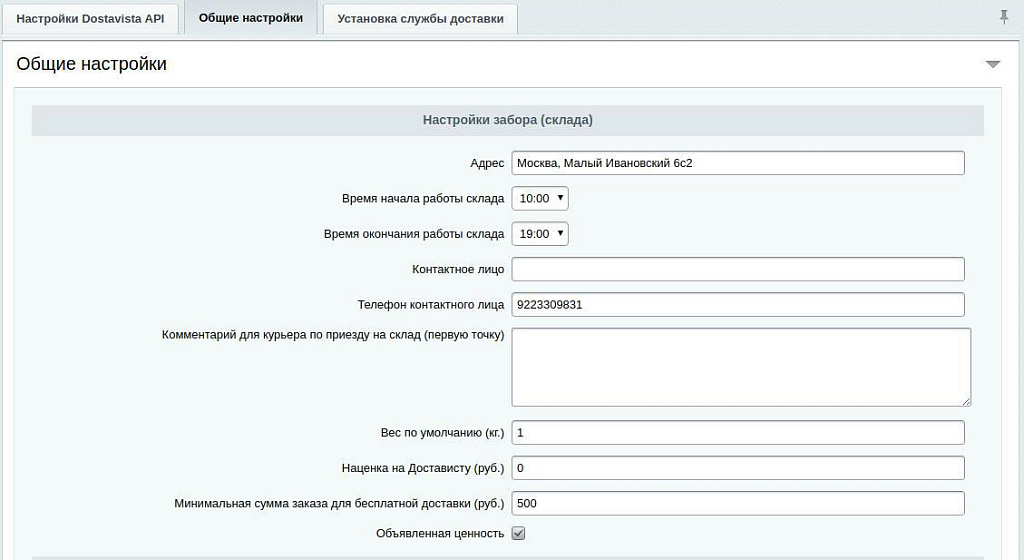This screenshot has width=1024, height=560.
Task: Click the comment textarea resize handle
Action: coord(966,401)
